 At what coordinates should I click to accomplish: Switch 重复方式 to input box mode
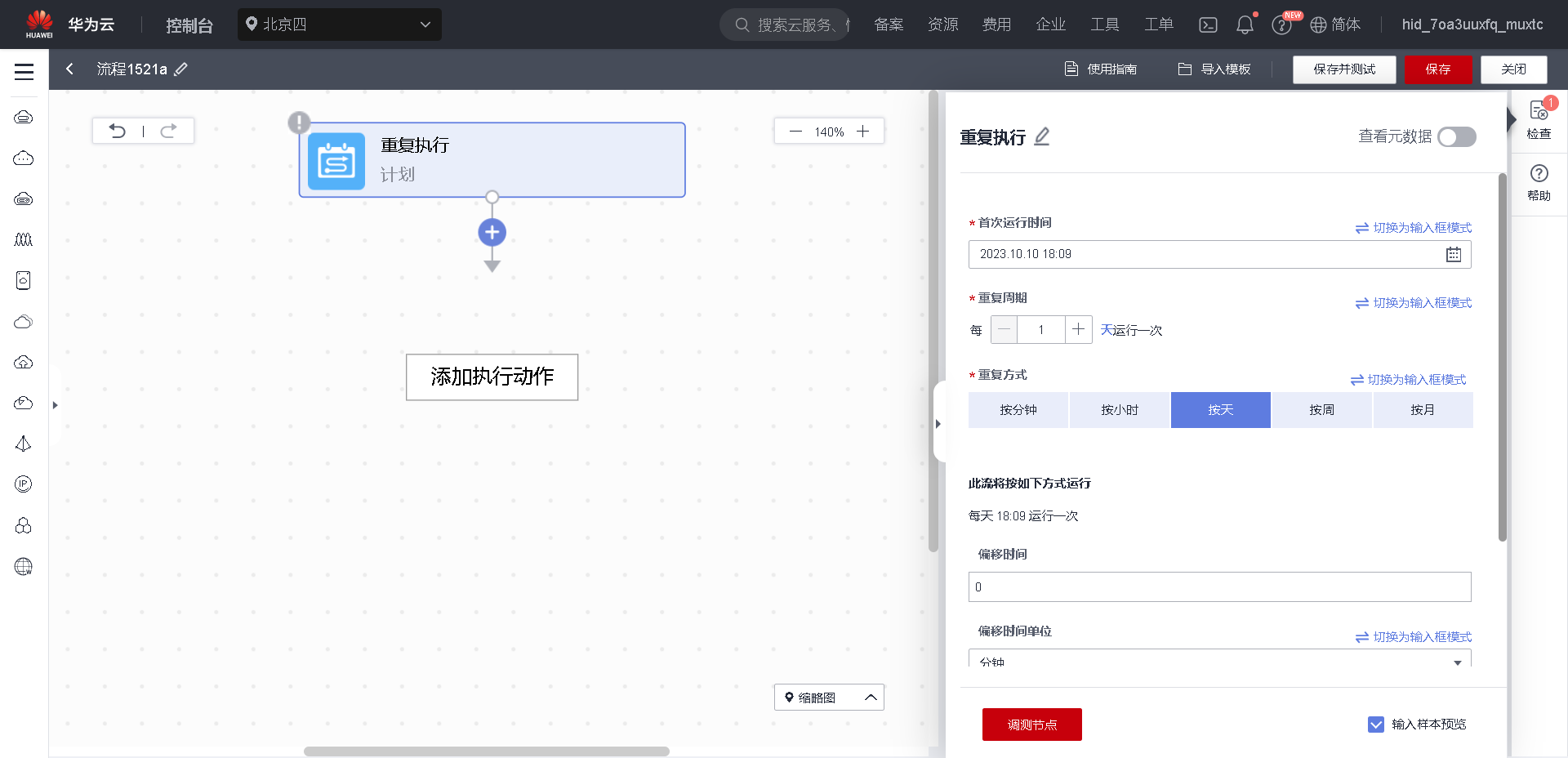tap(1408, 380)
